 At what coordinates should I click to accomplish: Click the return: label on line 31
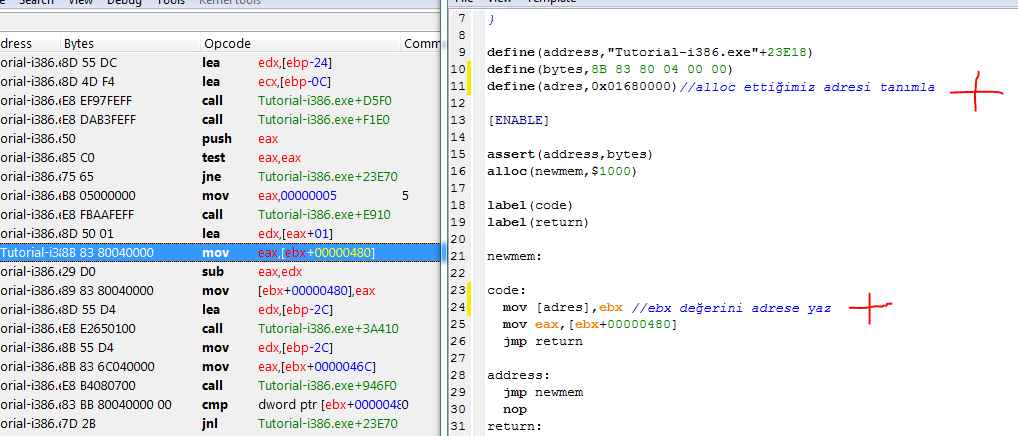(514, 426)
